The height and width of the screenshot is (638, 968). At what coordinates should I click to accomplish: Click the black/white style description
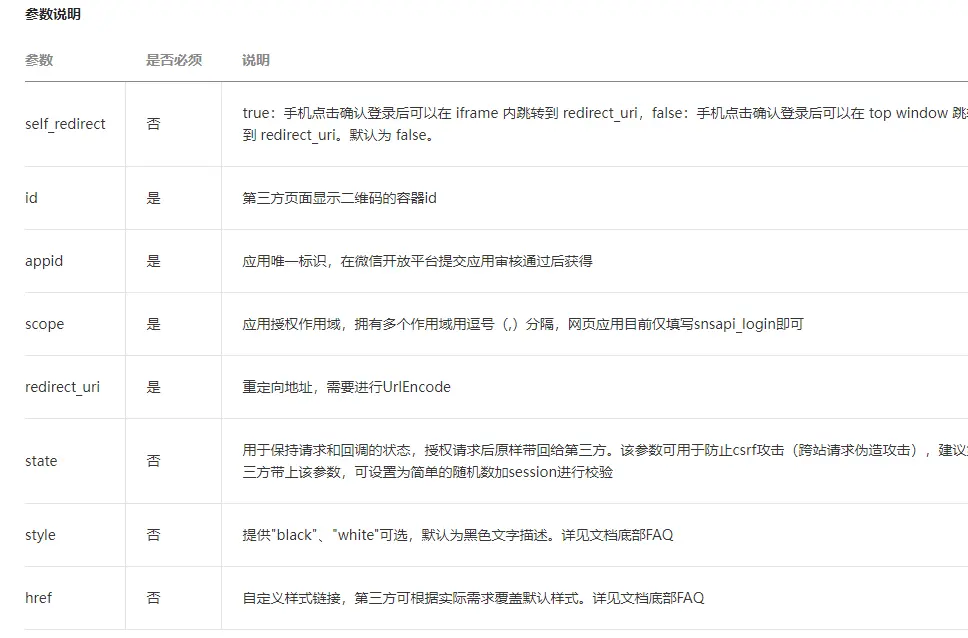[x=457, y=535]
